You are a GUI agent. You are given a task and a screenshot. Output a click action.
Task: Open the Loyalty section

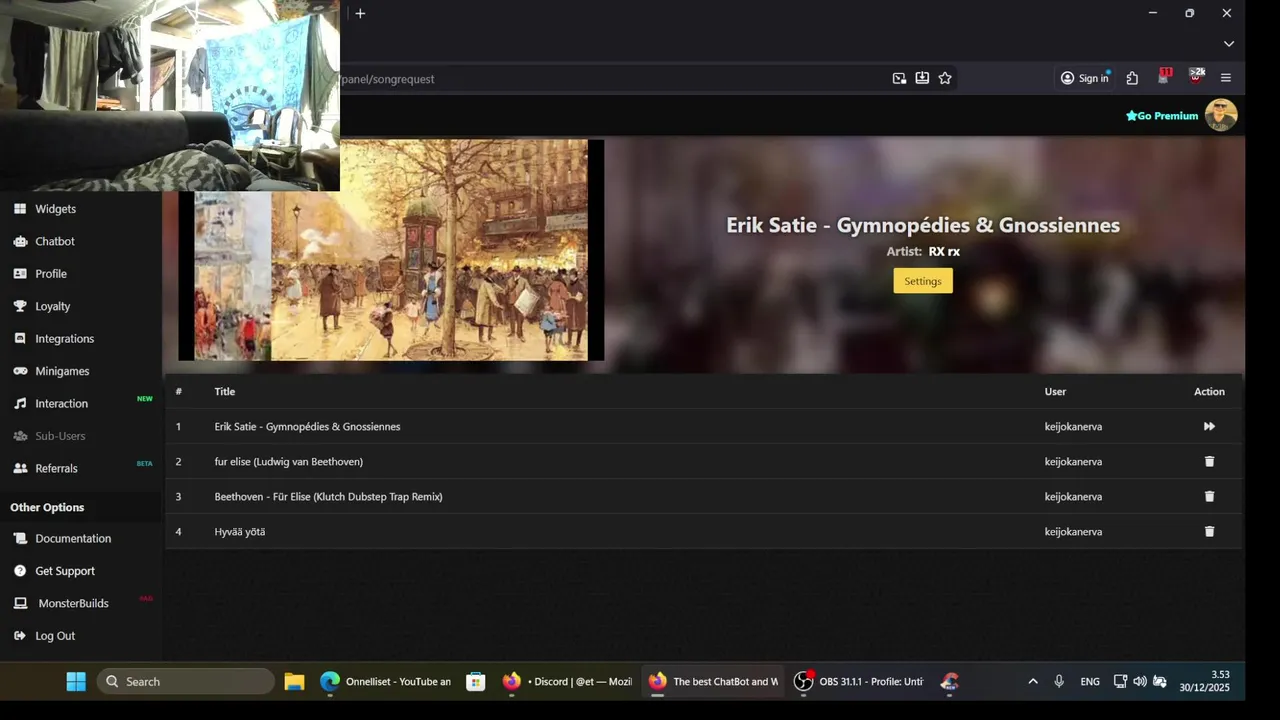pos(53,306)
